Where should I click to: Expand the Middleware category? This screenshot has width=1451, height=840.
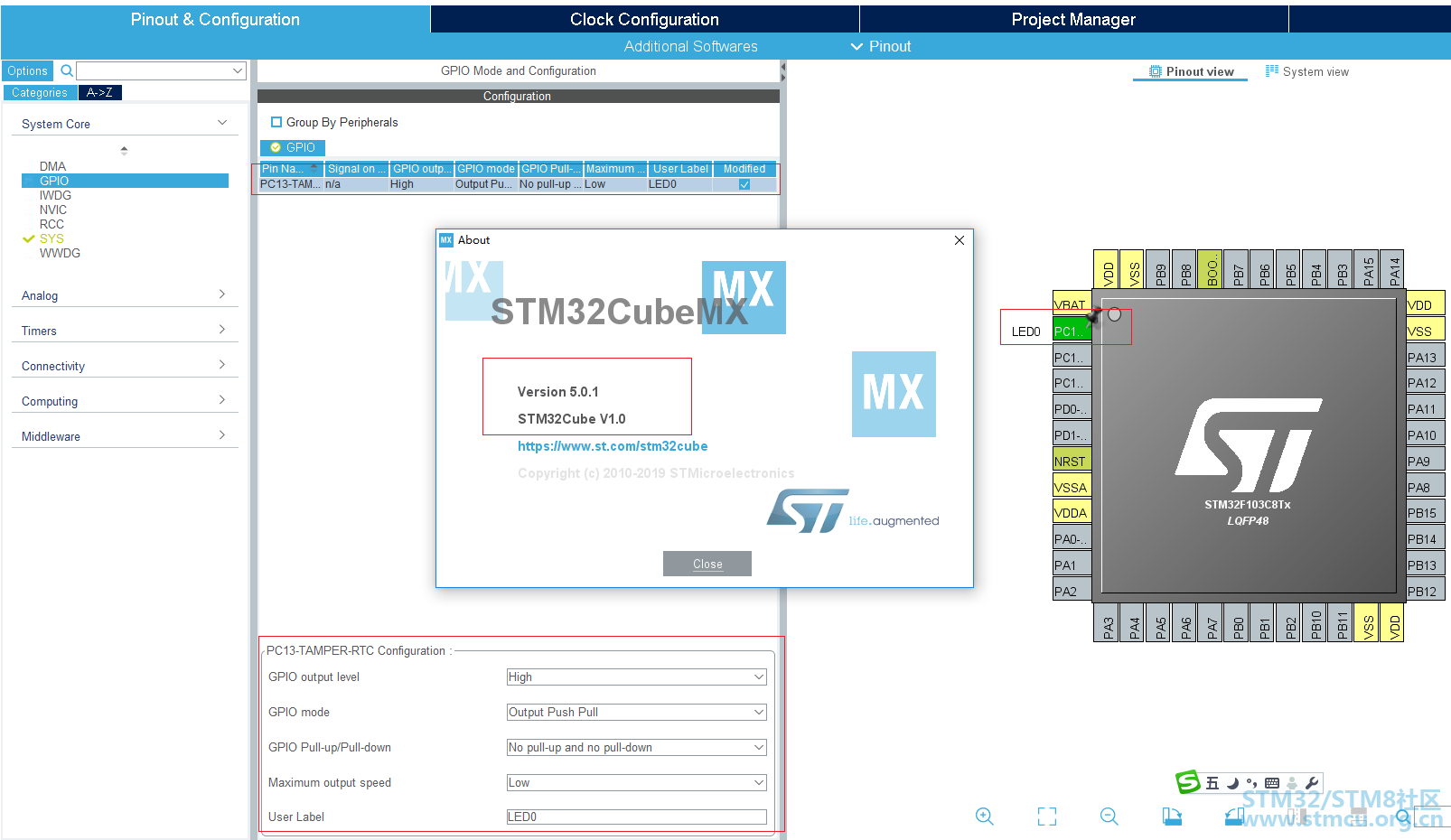(222, 435)
